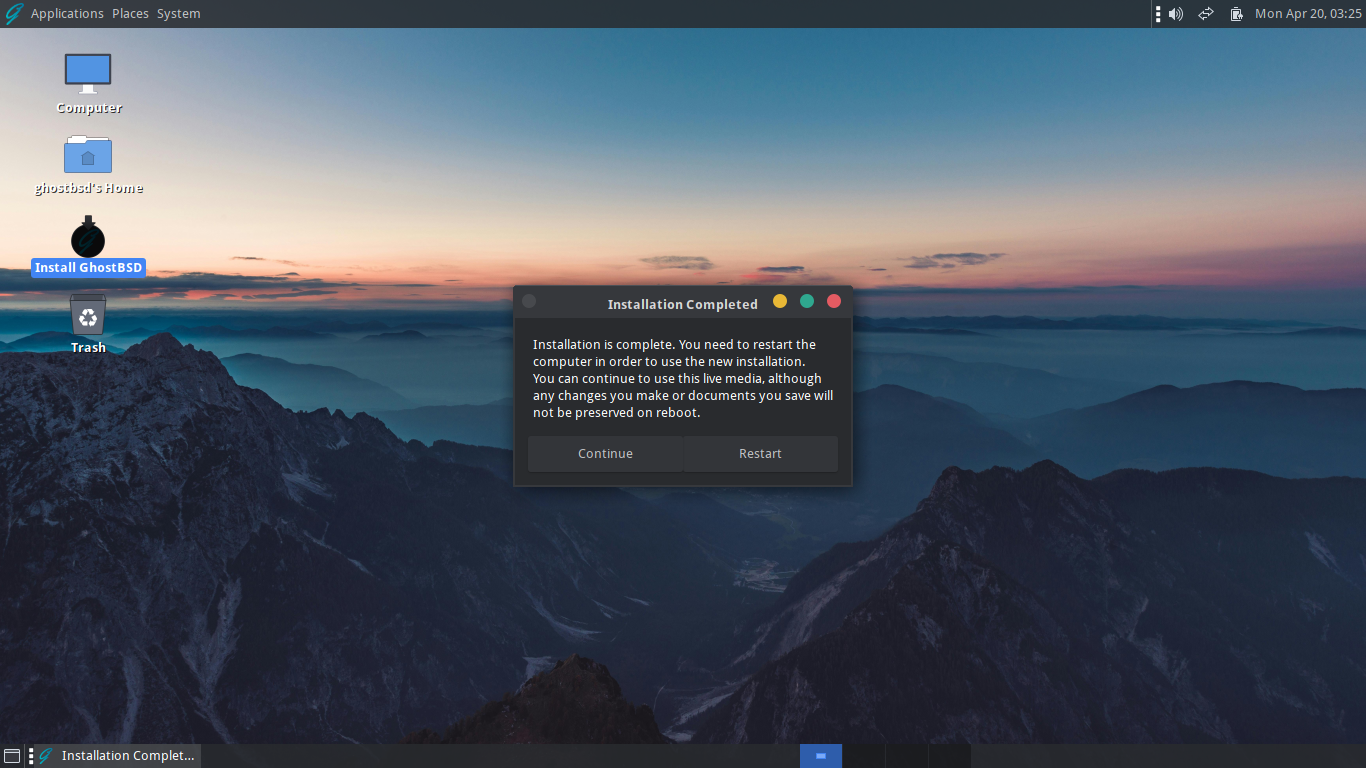1366x768 pixels.
Task: Click the Continue button
Action: [605, 453]
